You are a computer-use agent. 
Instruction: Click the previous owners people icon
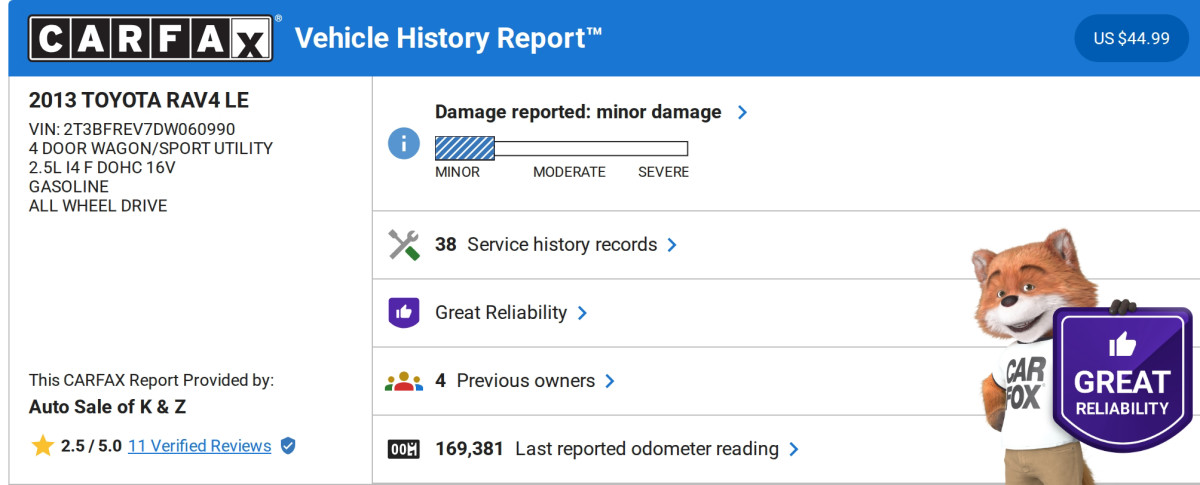403,381
